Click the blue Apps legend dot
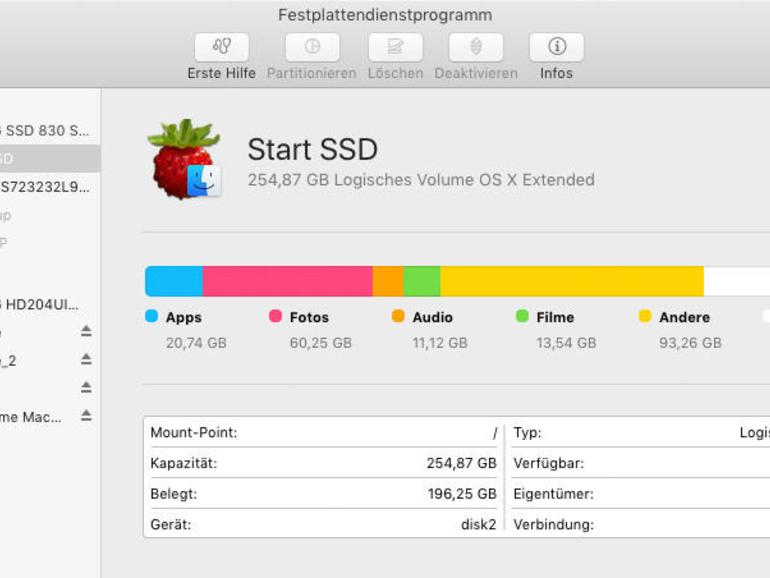The height and width of the screenshot is (578, 770). (x=152, y=316)
